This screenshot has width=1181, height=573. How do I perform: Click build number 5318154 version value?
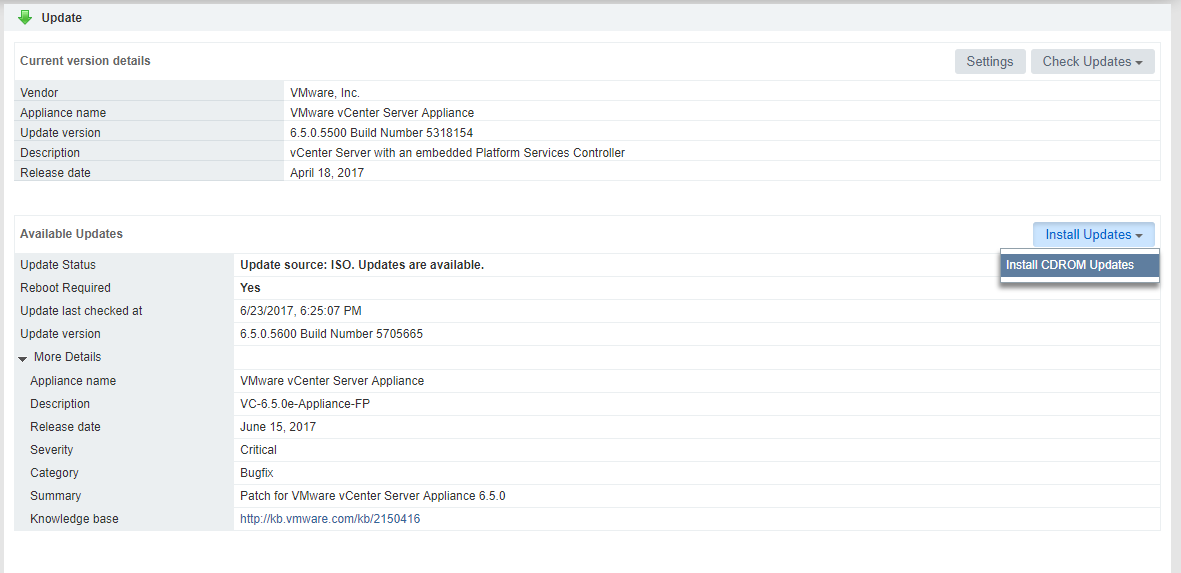tap(381, 133)
